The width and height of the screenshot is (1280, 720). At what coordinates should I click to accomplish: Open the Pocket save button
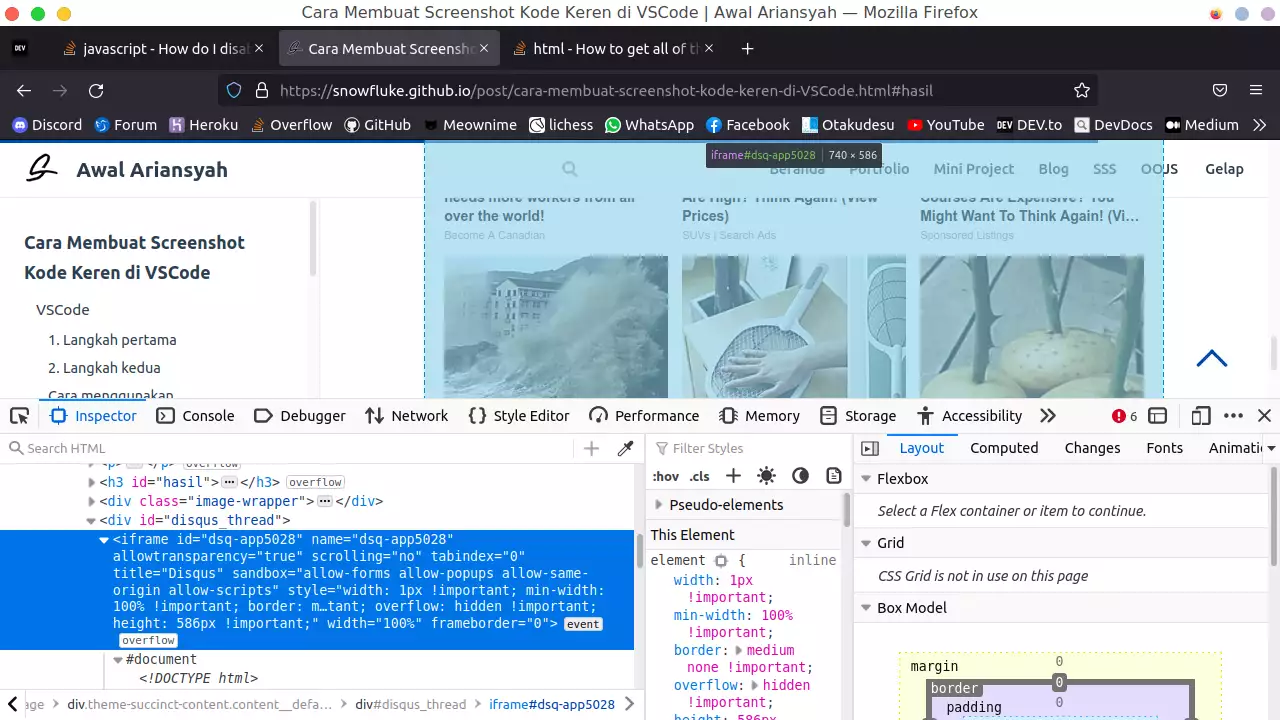click(x=1220, y=90)
